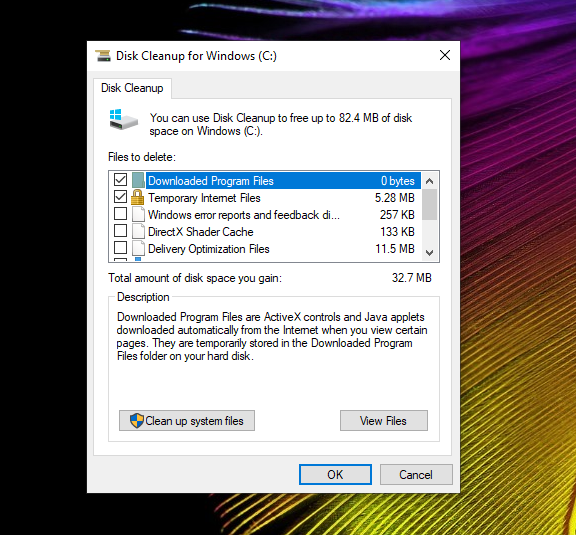Click the page icon beside Delivery Optimization Files

(138, 248)
